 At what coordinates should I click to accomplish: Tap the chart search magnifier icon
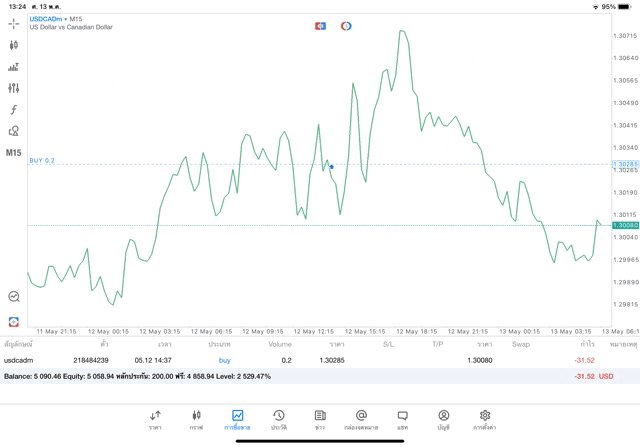13,296
